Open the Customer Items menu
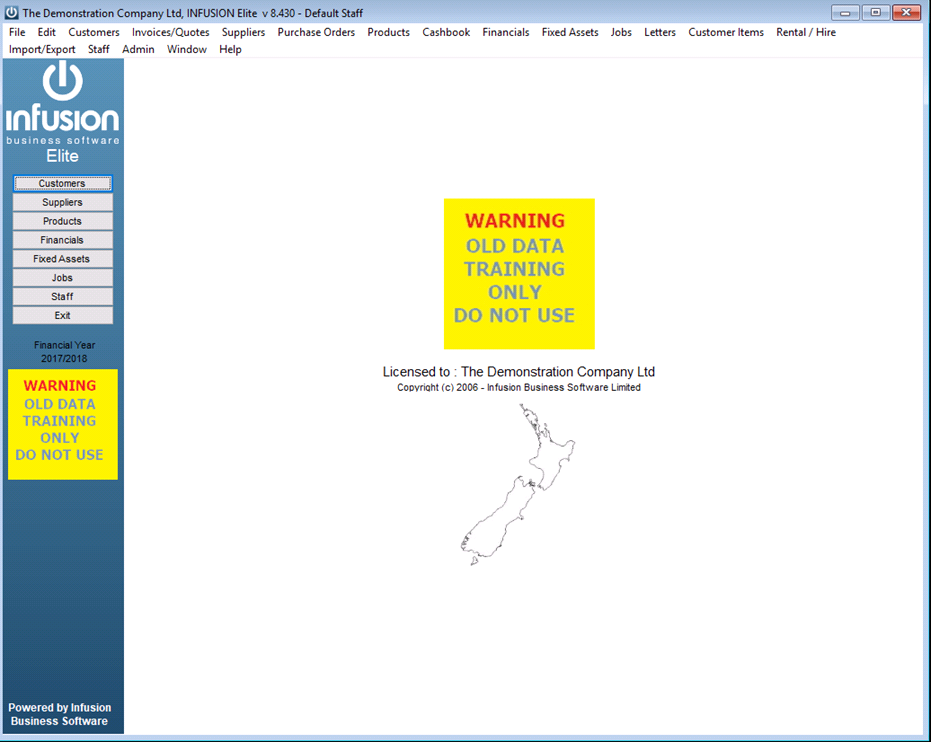The width and height of the screenshot is (931, 742). tap(726, 32)
